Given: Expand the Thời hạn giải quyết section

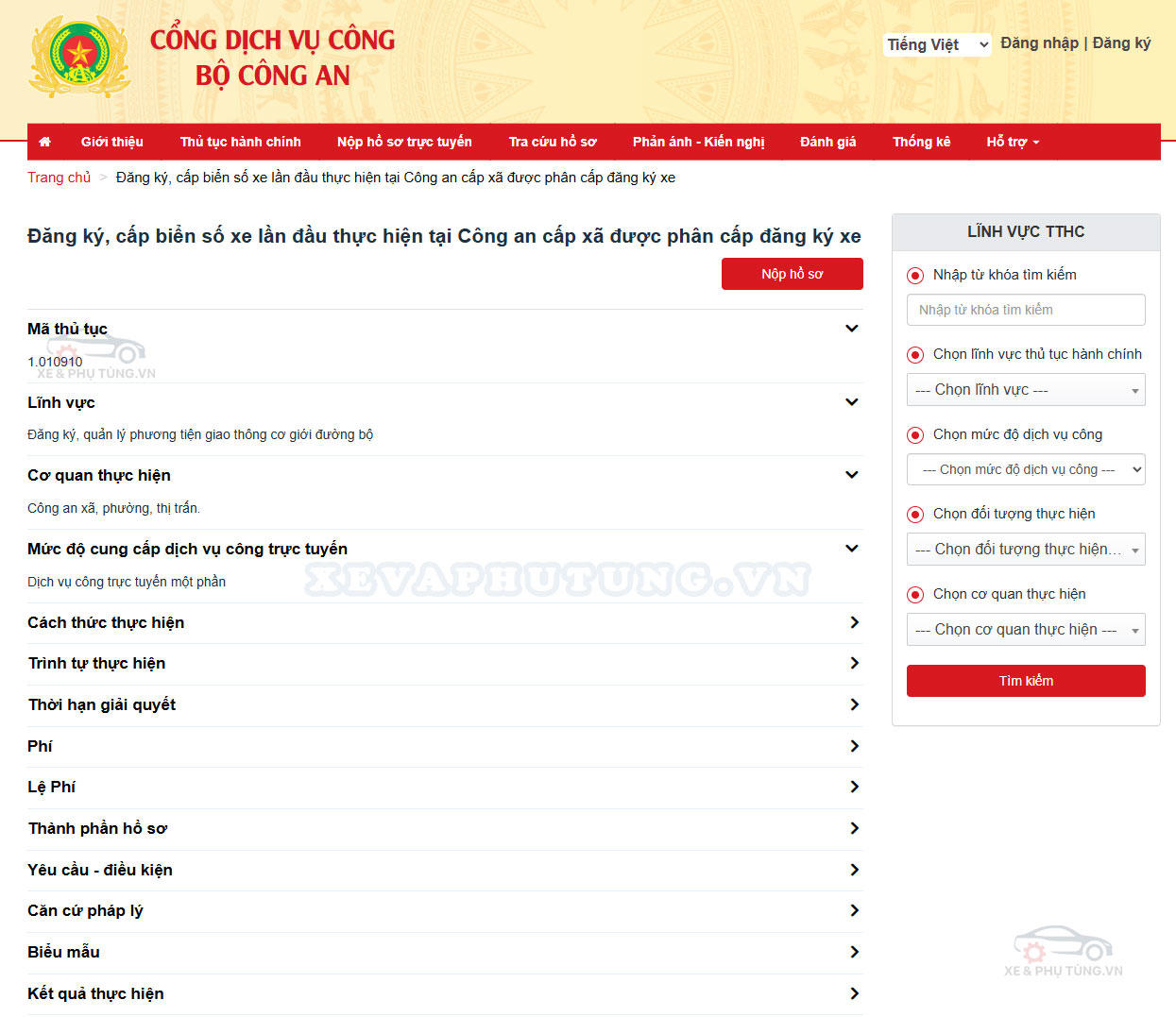Looking at the screenshot, I should click(x=445, y=705).
